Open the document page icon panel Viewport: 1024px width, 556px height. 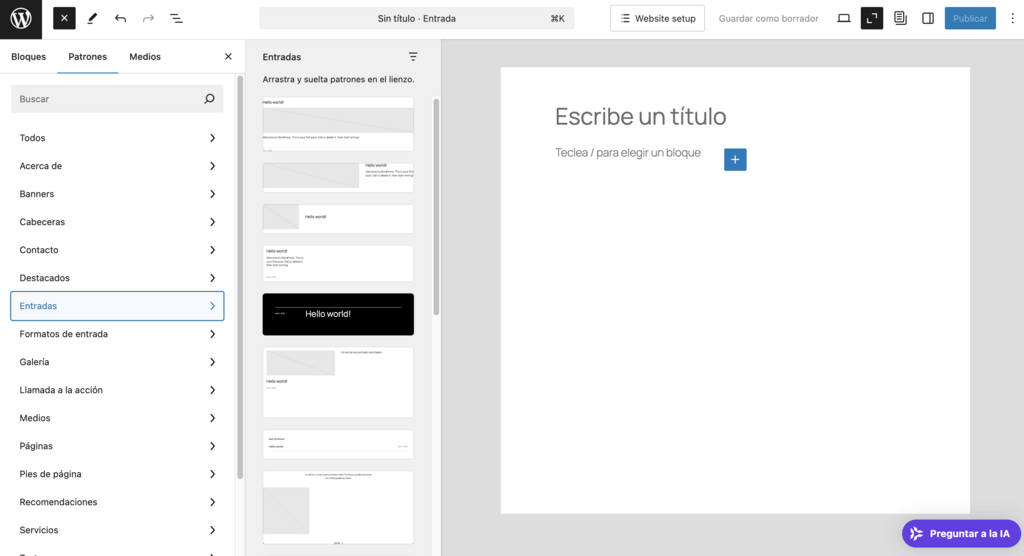900,18
